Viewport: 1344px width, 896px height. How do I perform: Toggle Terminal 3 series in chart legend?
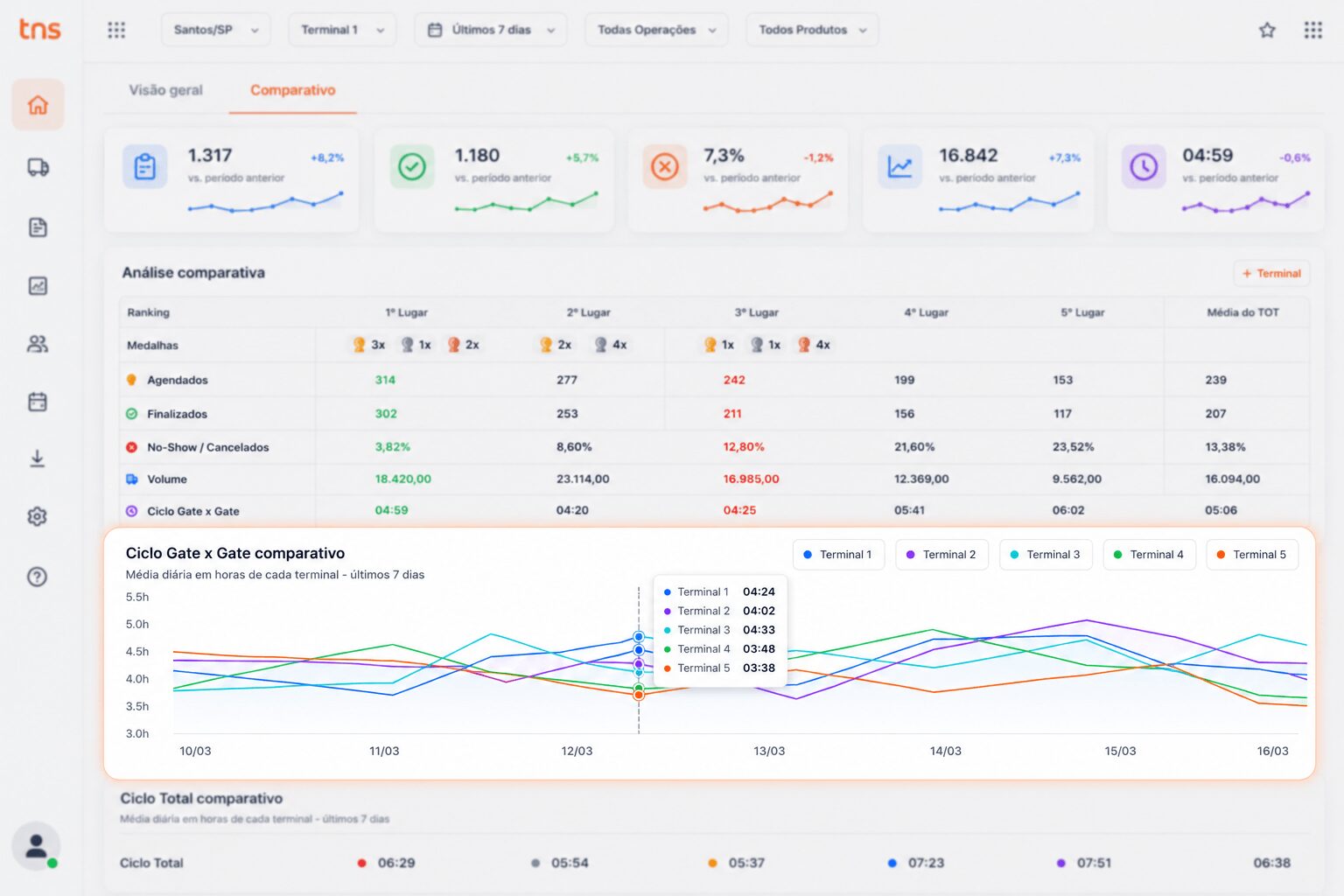[x=1046, y=555]
